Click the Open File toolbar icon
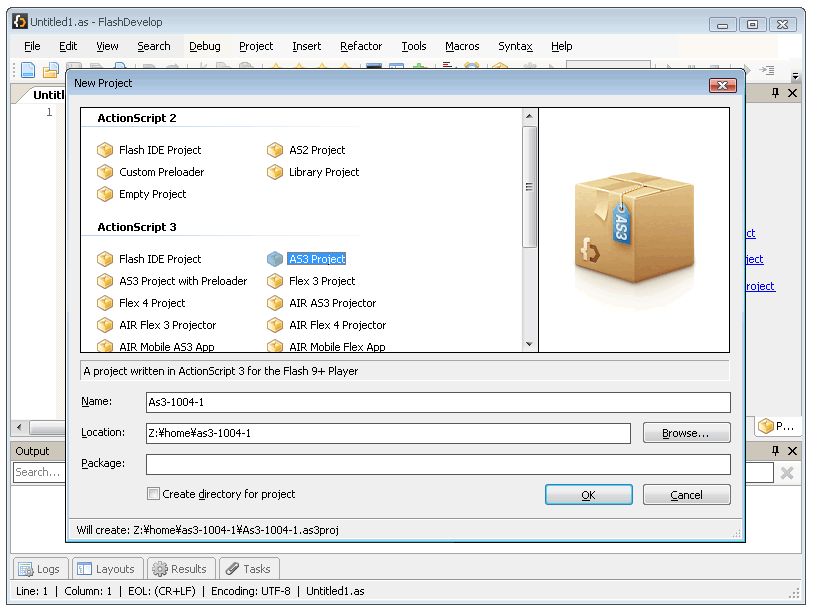The width and height of the screenshot is (819, 611). [x=51, y=70]
